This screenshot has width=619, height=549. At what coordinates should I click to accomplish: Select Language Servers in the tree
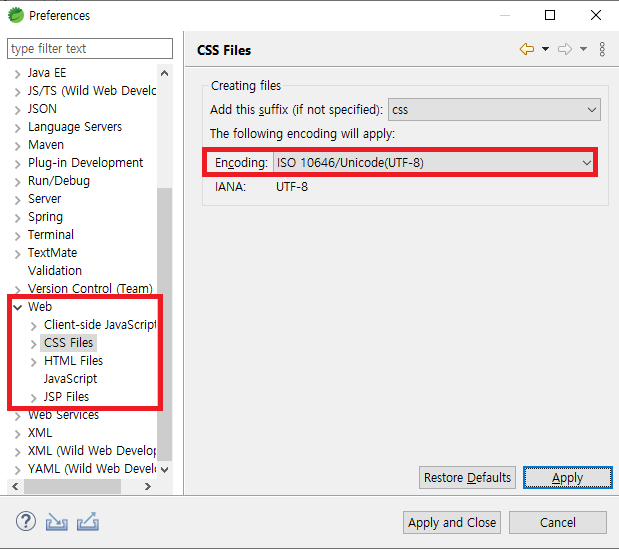[x=75, y=127]
